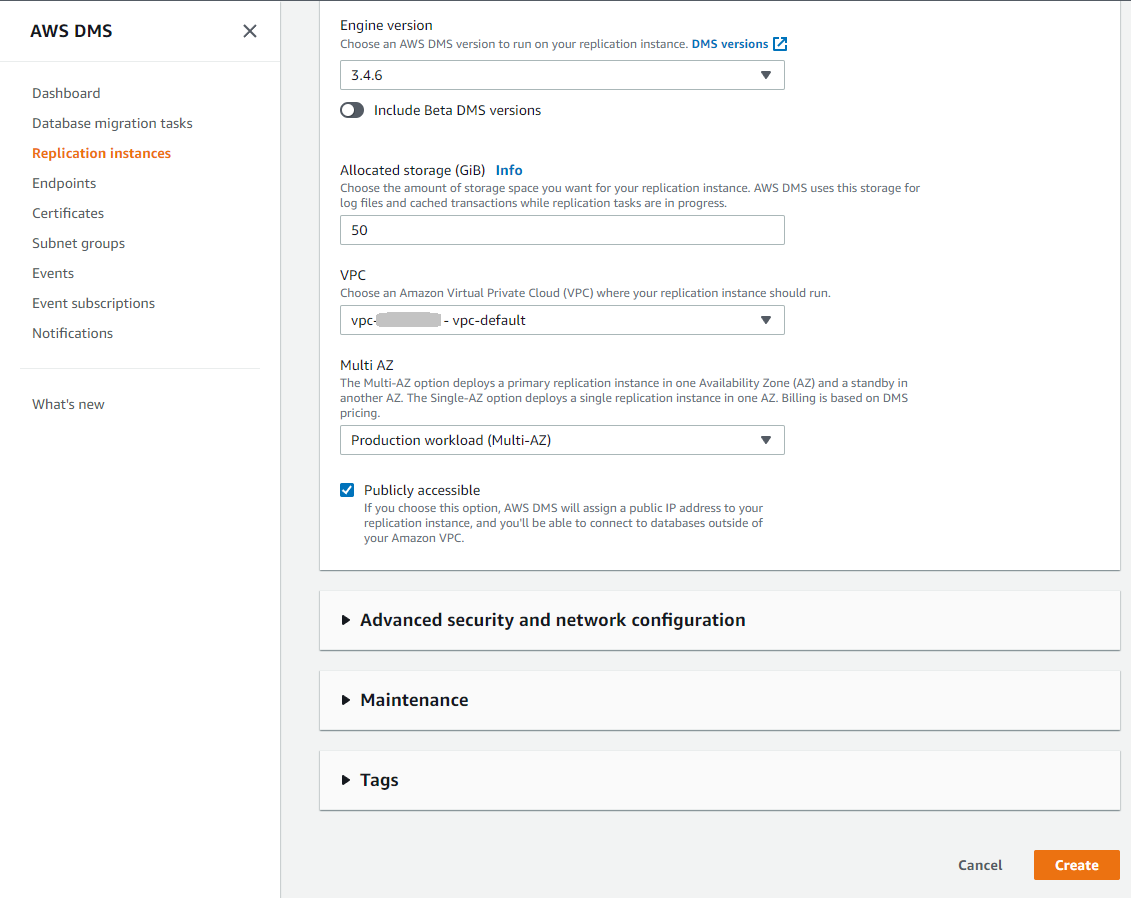1131x898 pixels.
Task: Expand the Tags section
Action: (378, 780)
